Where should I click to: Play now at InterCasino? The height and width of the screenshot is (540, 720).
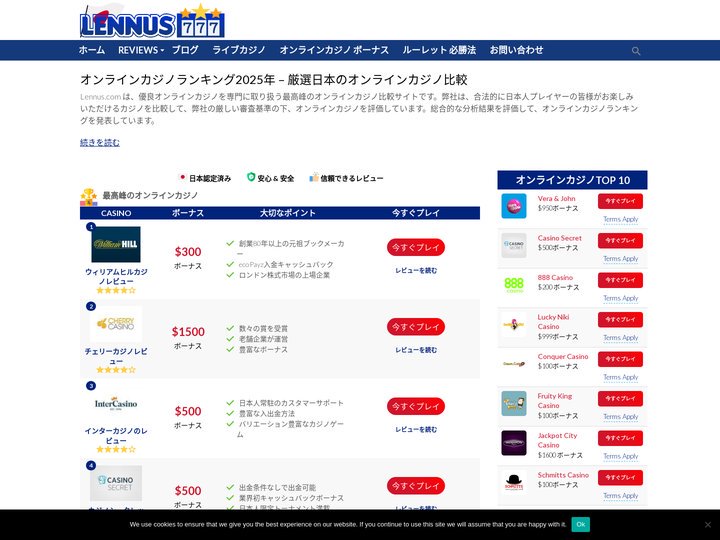coord(416,406)
